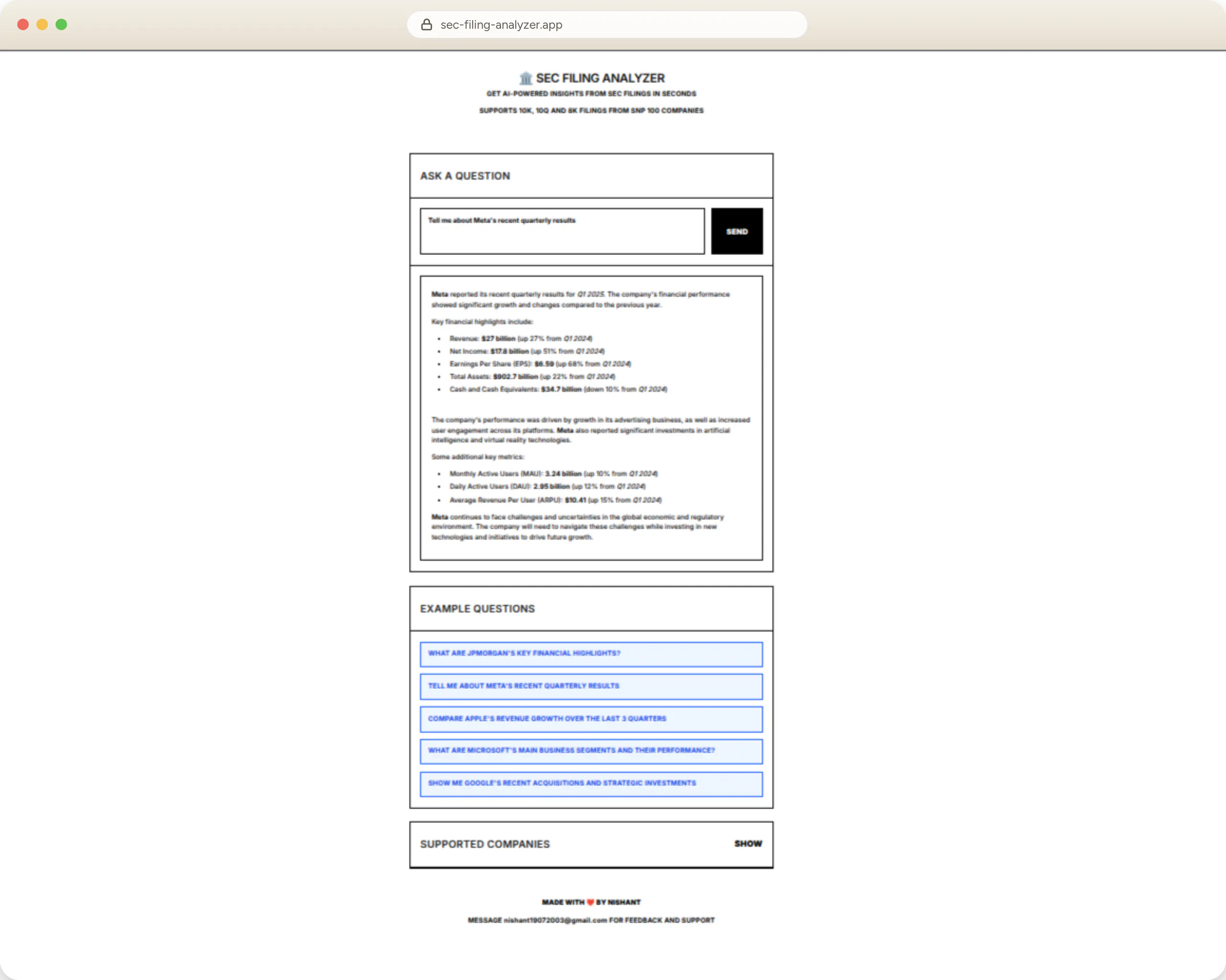
Task: Click the 'Key financial highlights include' text
Action: pyautogui.click(x=482, y=322)
